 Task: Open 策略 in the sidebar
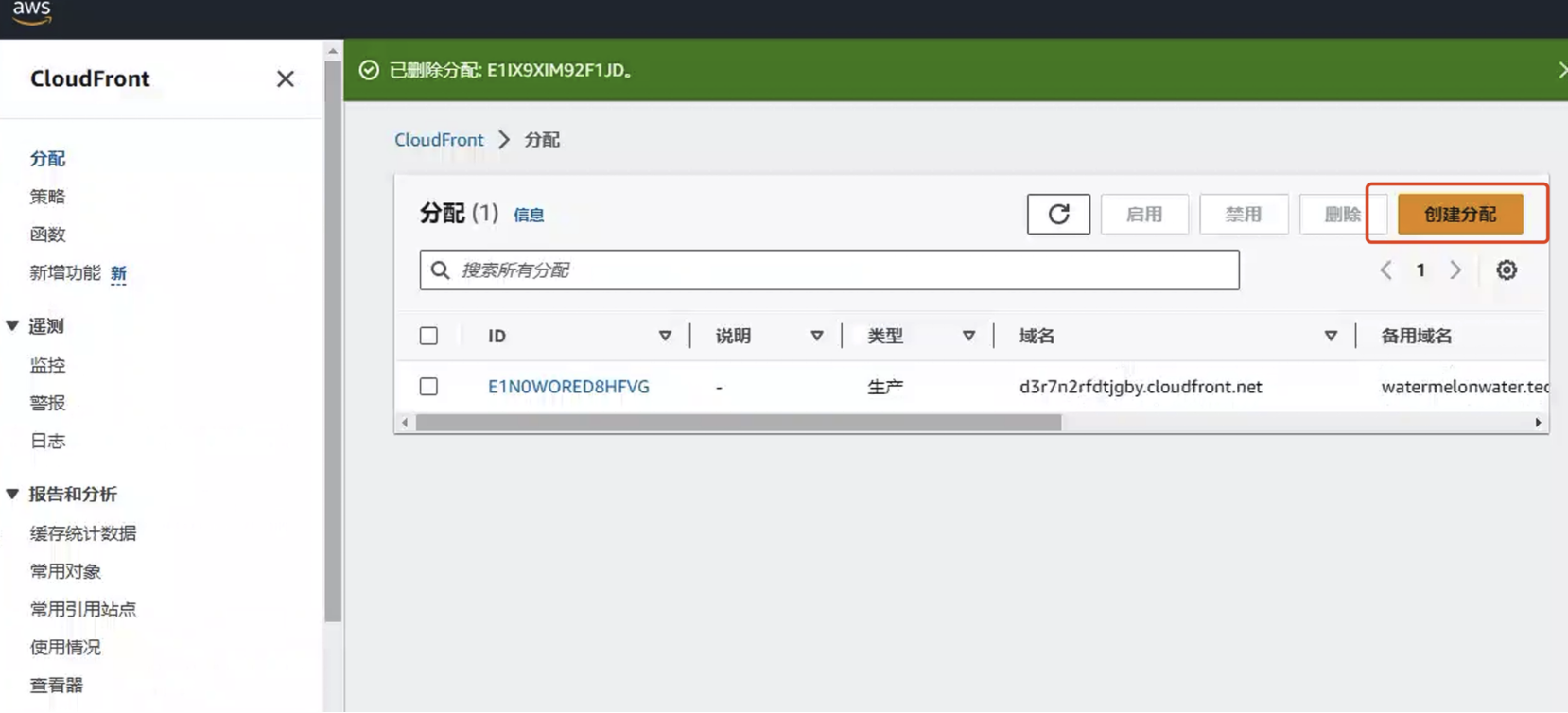(47, 197)
